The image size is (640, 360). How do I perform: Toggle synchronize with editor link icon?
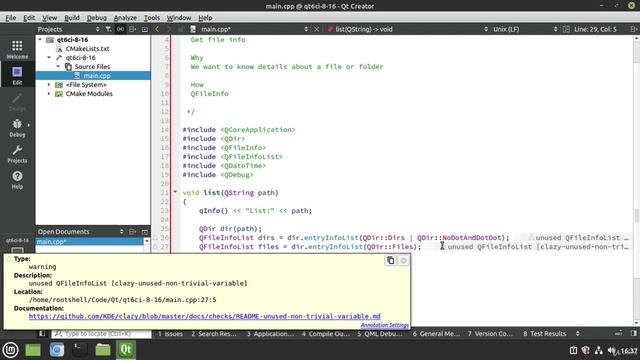120,29
